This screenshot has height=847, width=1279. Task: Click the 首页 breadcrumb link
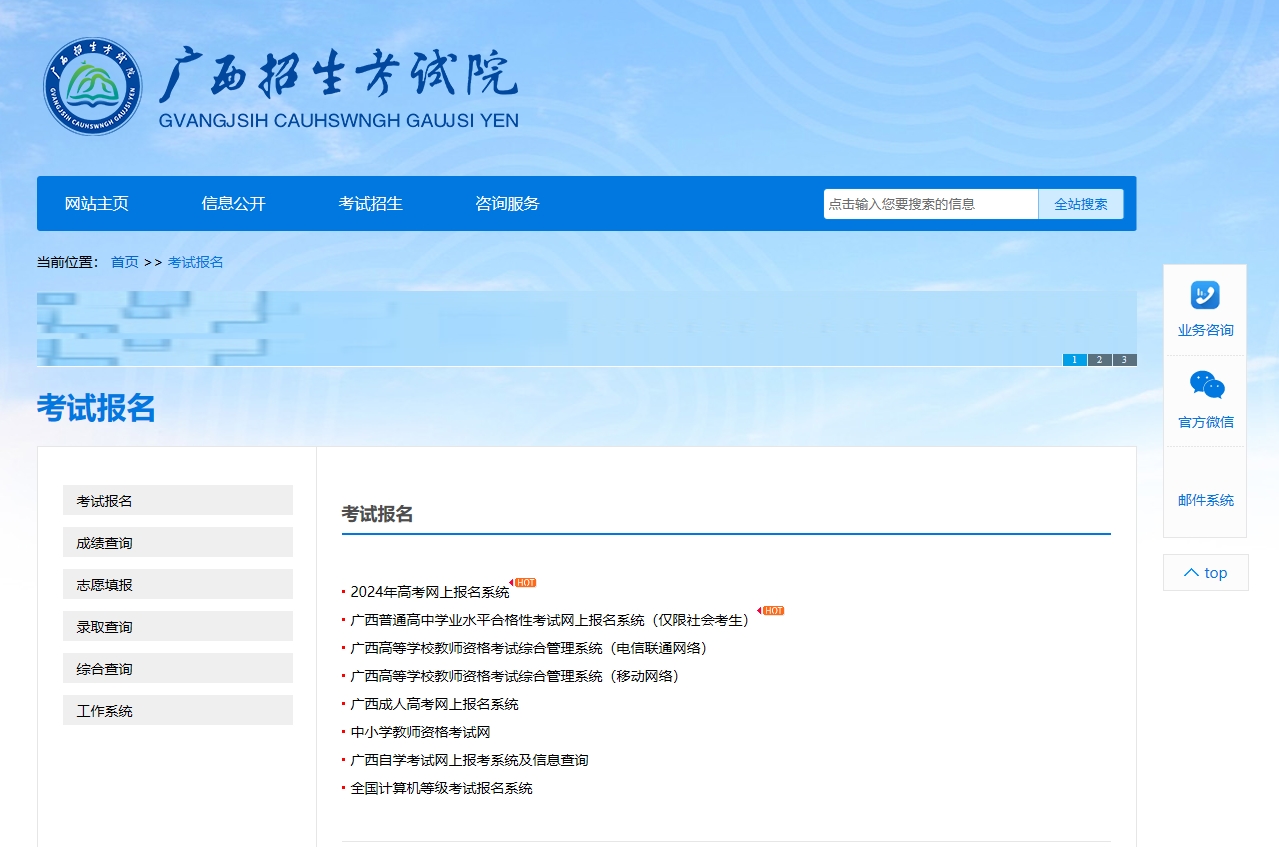(125, 262)
